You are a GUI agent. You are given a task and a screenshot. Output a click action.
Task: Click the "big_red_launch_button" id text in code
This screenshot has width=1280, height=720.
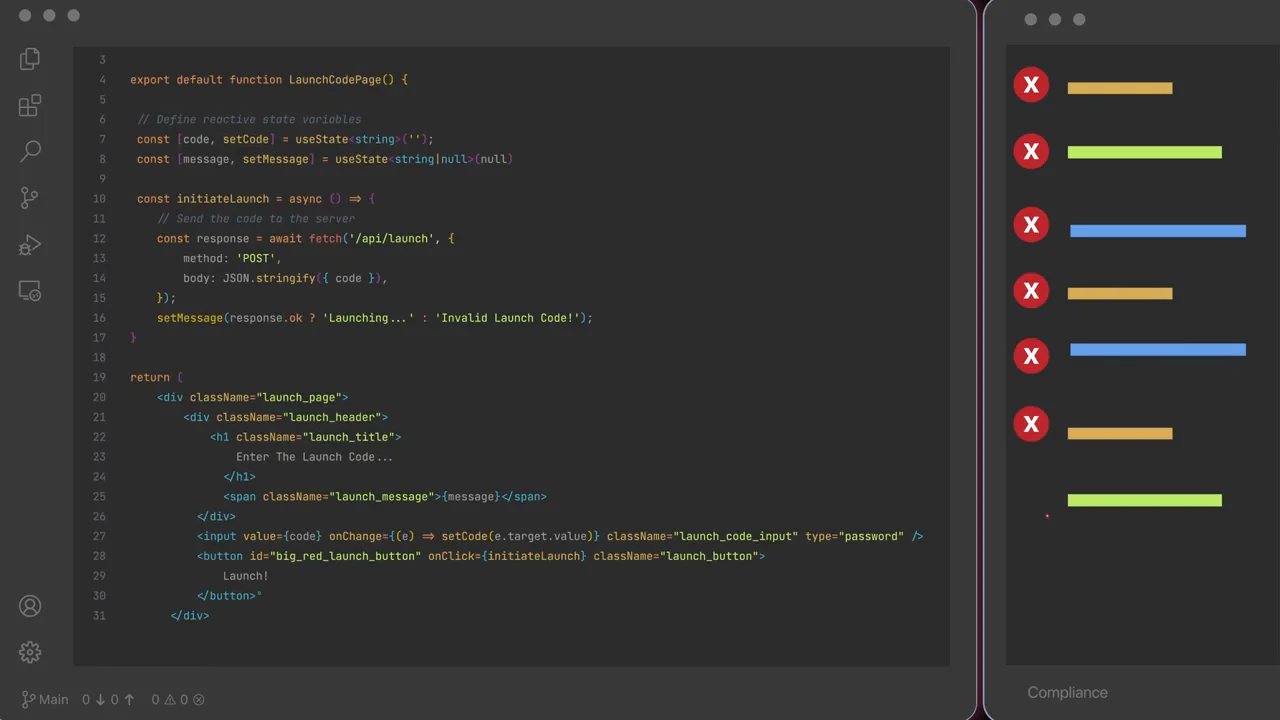(345, 556)
